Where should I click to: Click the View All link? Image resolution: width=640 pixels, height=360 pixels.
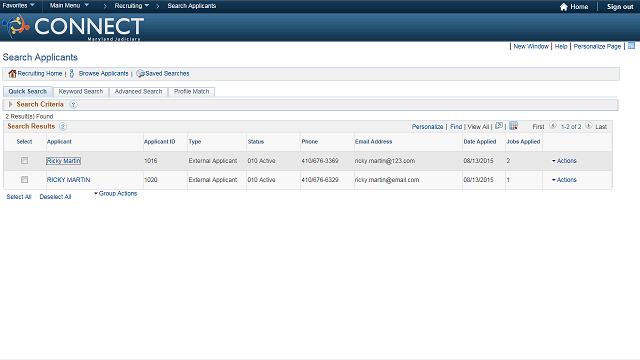click(x=478, y=127)
